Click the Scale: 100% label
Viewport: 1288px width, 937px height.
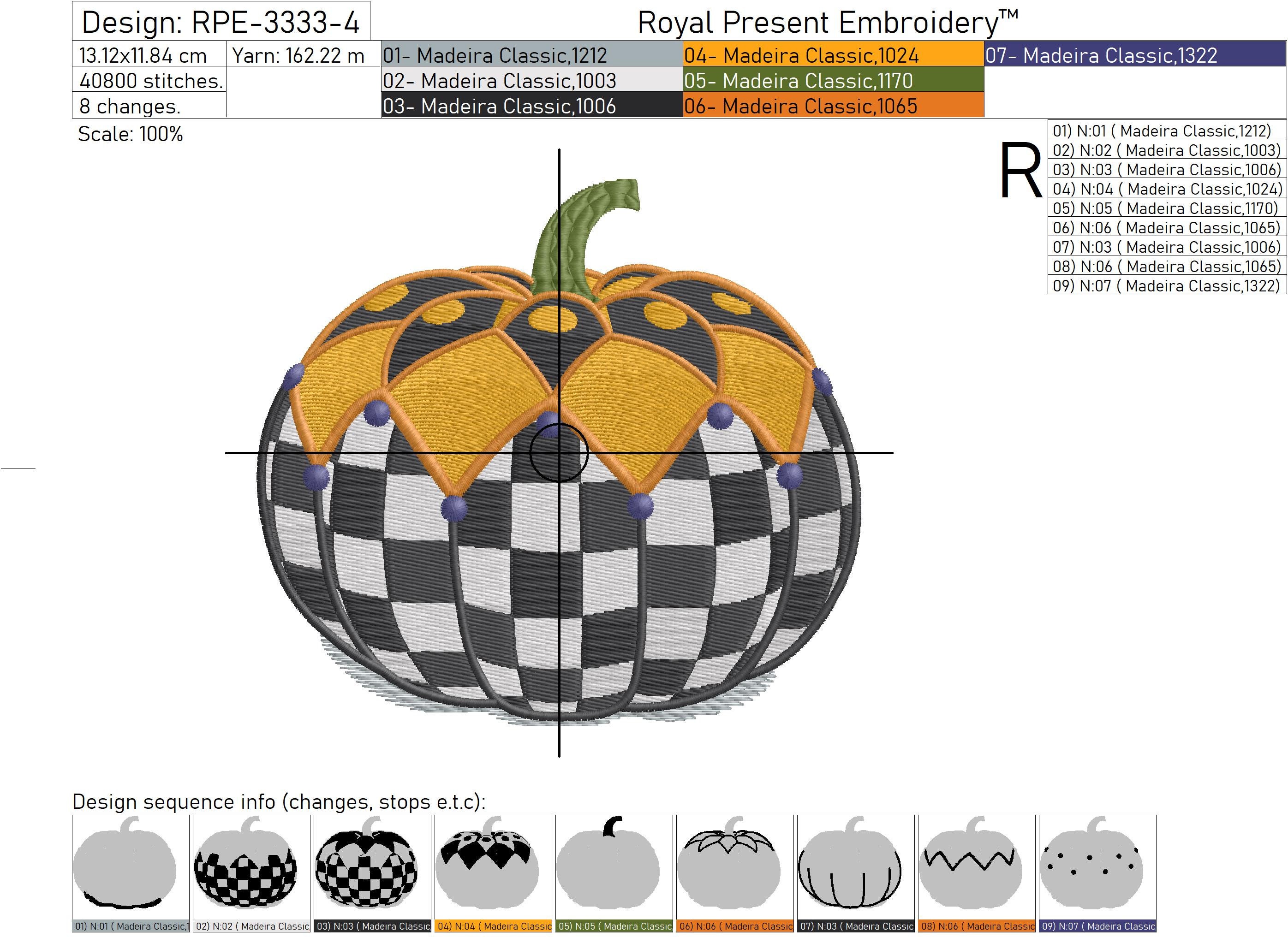tap(131, 135)
